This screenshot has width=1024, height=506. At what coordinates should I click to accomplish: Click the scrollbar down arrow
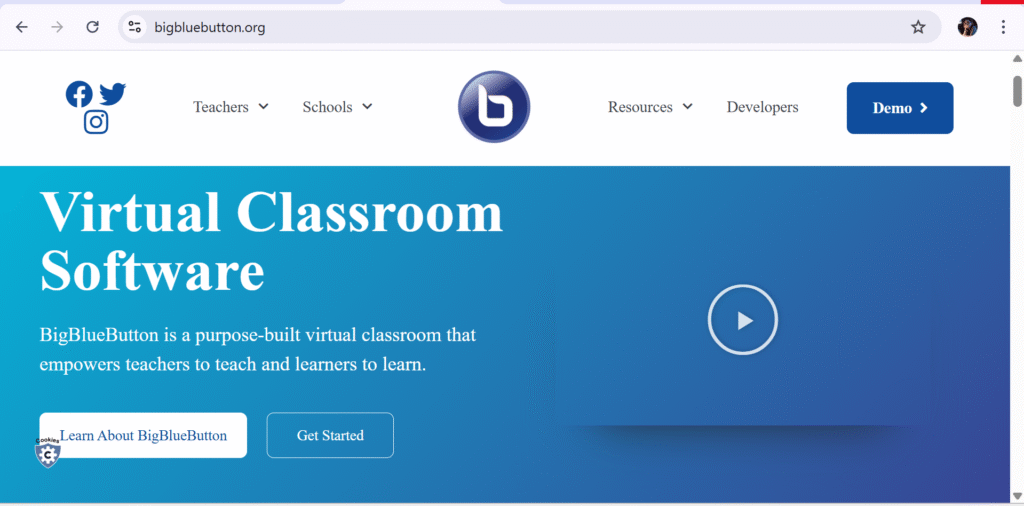pyautogui.click(x=1017, y=494)
